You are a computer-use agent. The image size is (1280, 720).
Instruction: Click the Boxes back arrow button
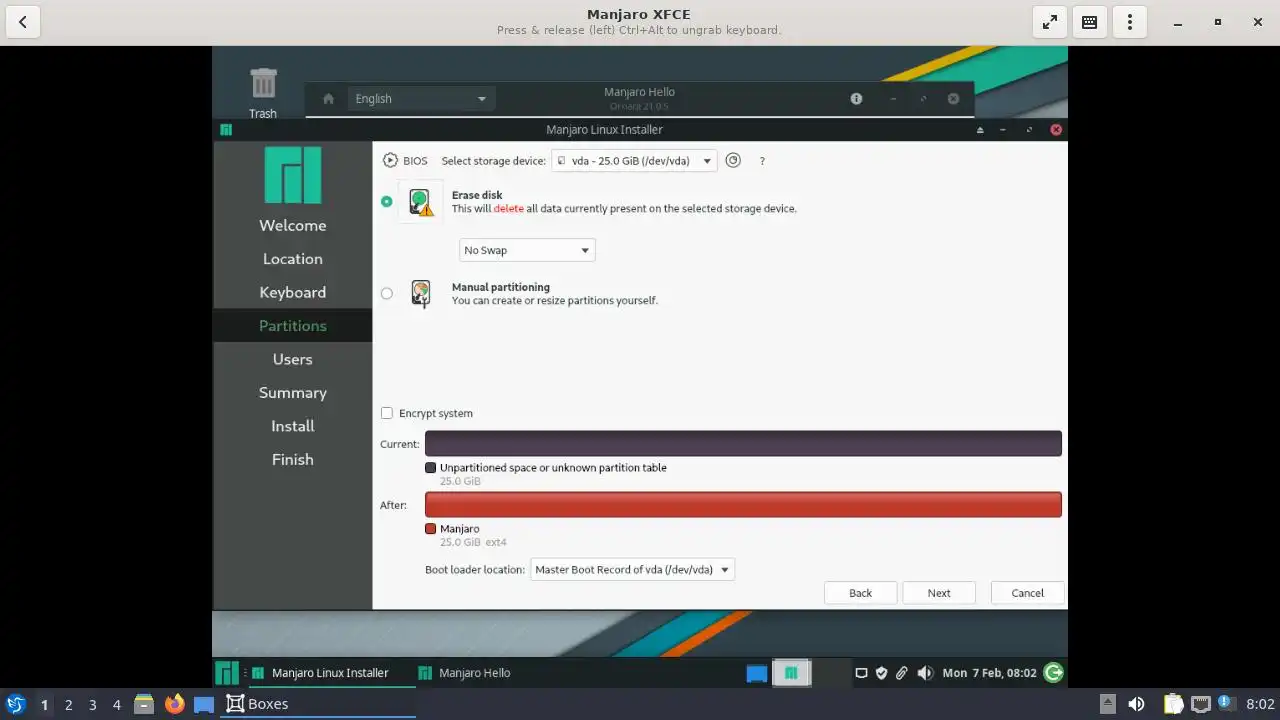22,22
